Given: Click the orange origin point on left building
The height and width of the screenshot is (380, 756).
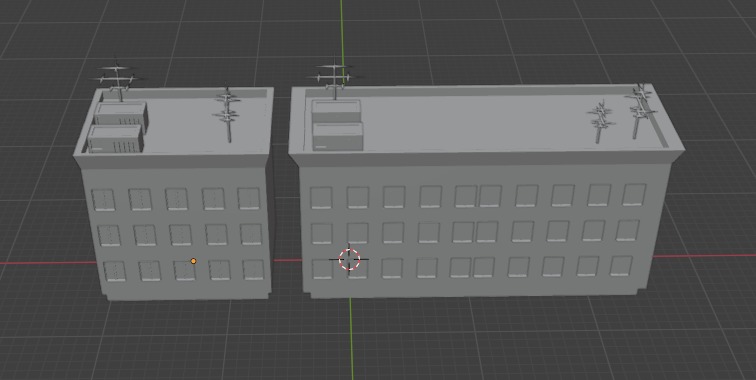Looking at the screenshot, I should pyautogui.click(x=193, y=261).
